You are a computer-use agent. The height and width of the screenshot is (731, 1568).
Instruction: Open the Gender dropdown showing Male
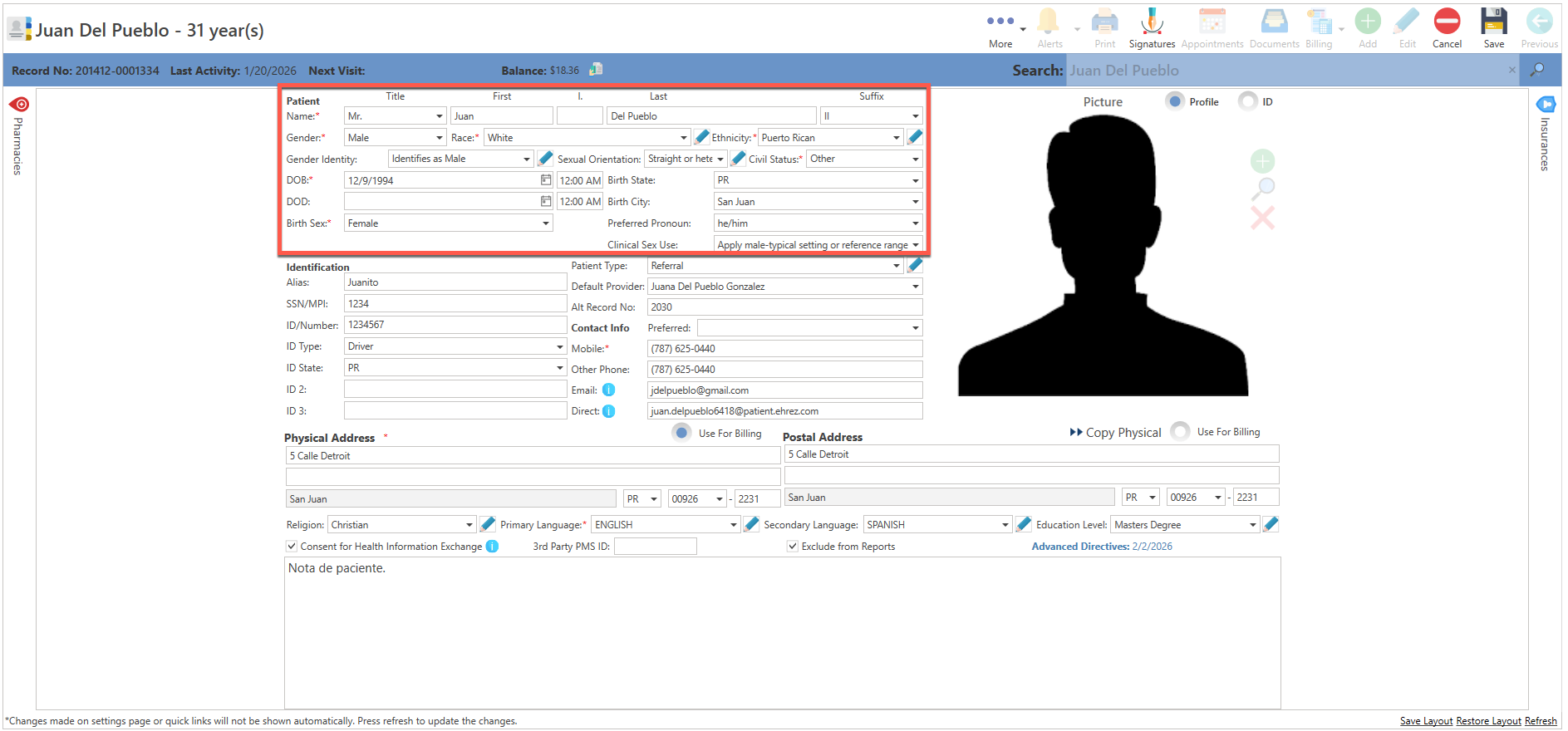click(396, 137)
